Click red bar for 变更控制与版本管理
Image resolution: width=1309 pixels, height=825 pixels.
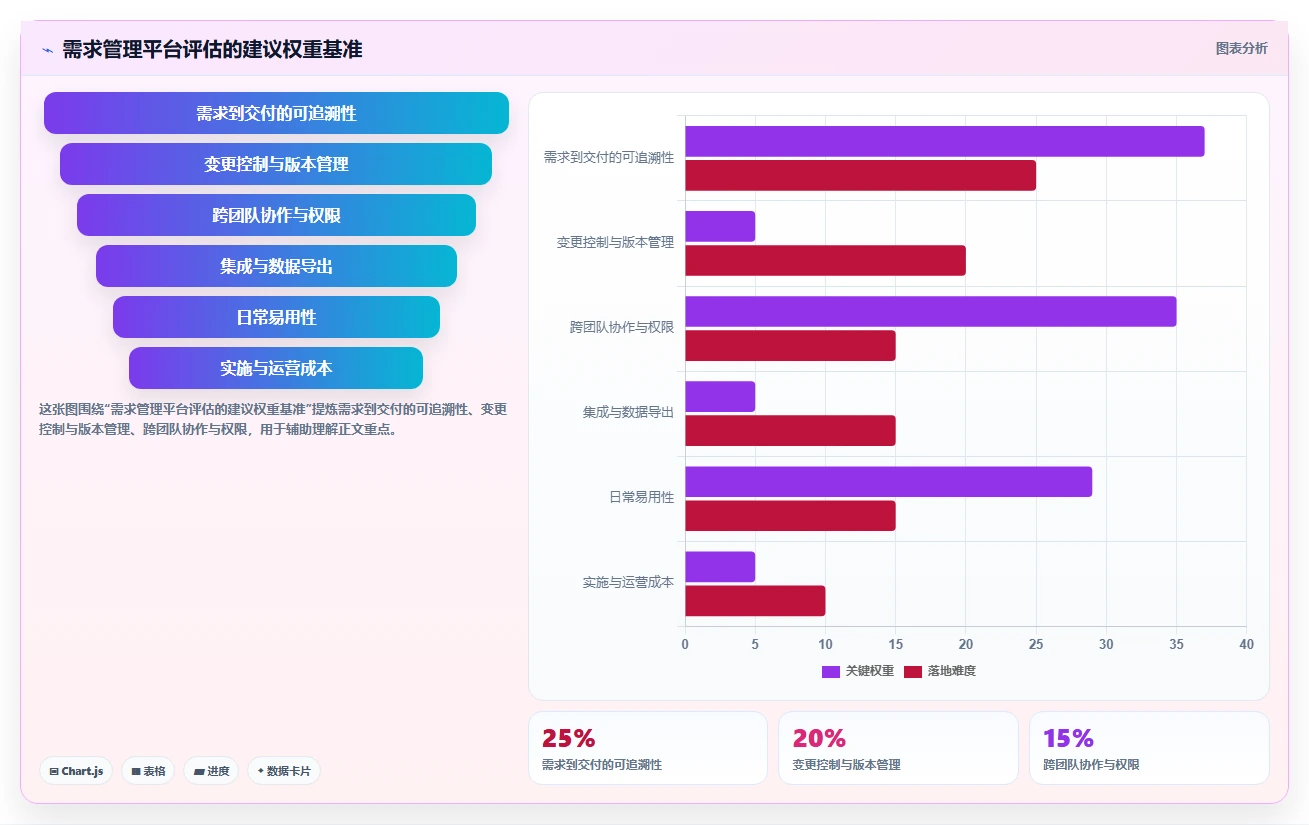click(x=825, y=260)
